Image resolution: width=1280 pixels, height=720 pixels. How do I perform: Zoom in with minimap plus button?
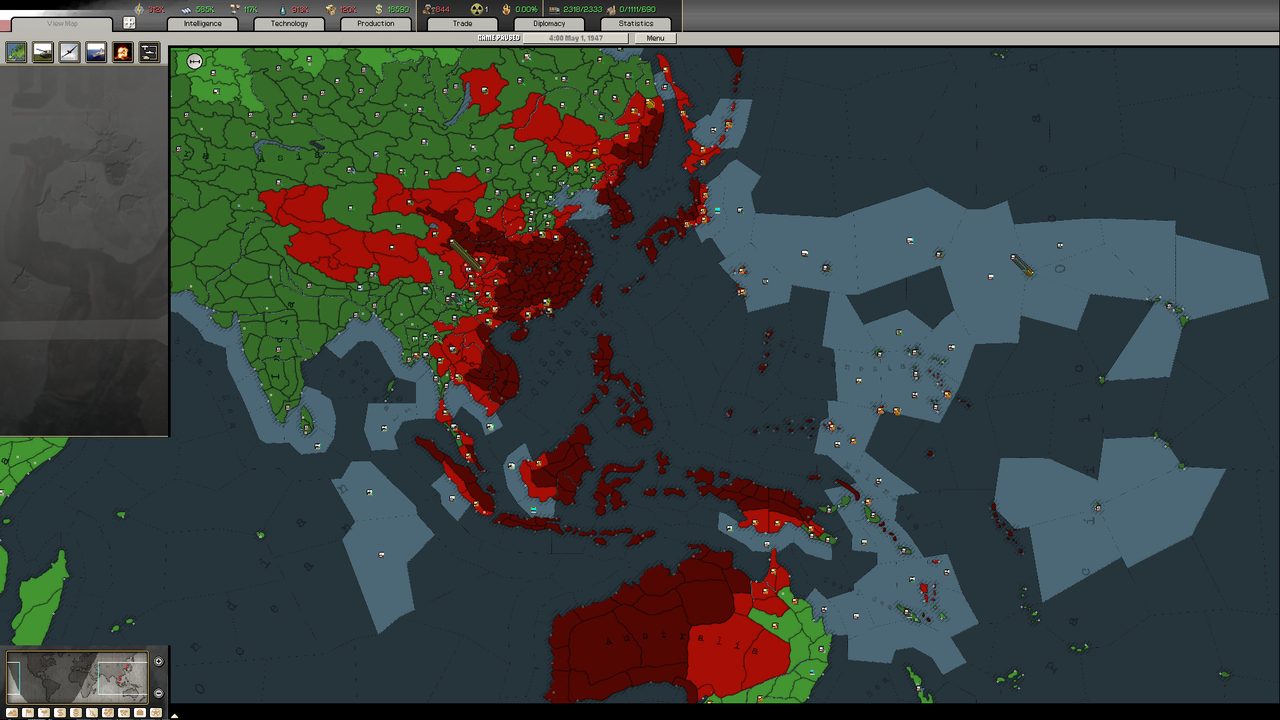pos(158,661)
